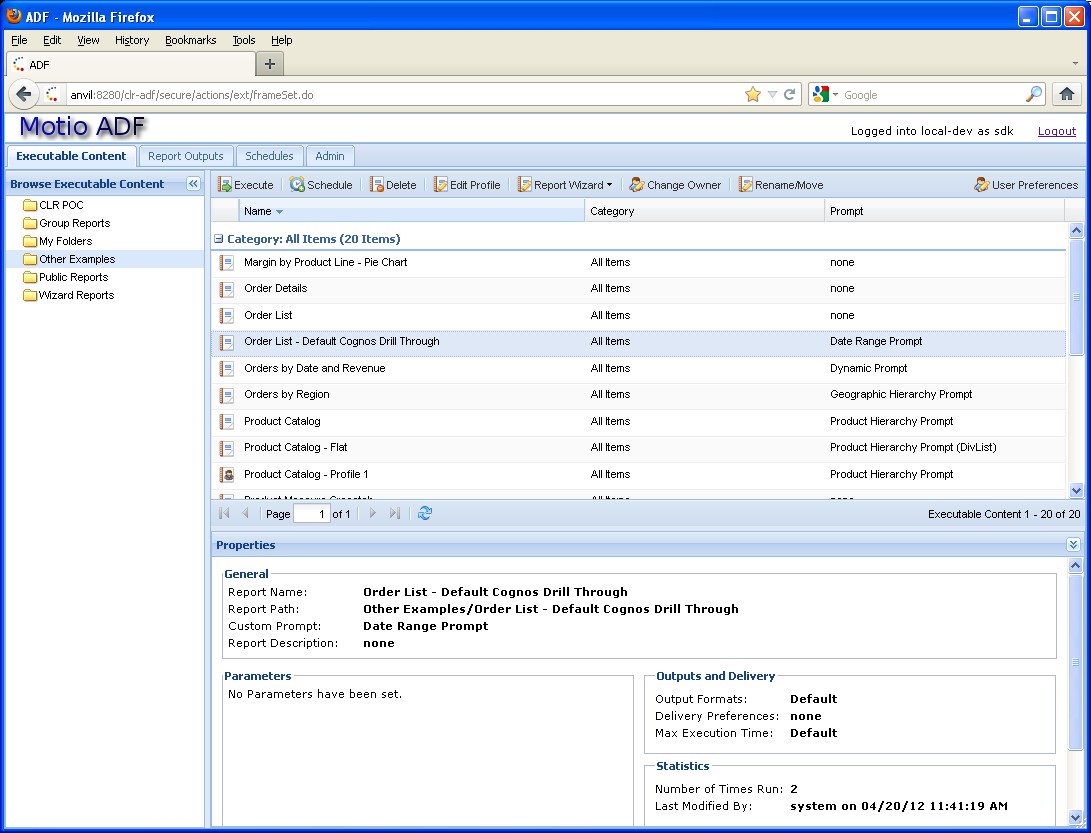Screen dimensions: 1091x833
Task: Open the Bookmarks menu
Action: coord(191,40)
